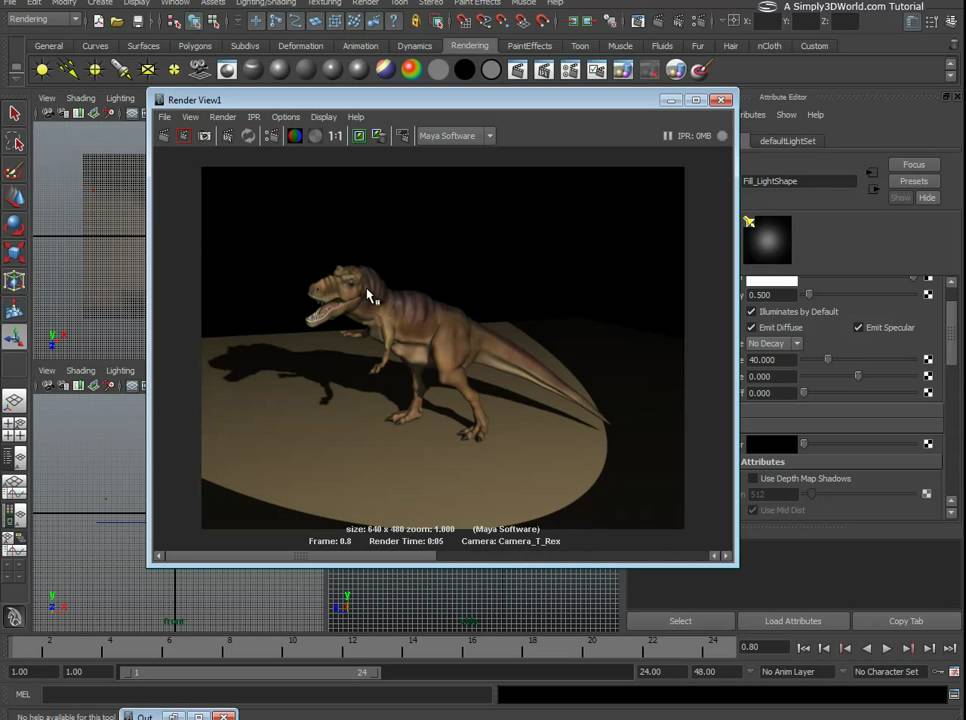Open Maya Software renderer dropdown
The height and width of the screenshot is (720, 966).
(456, 136)
